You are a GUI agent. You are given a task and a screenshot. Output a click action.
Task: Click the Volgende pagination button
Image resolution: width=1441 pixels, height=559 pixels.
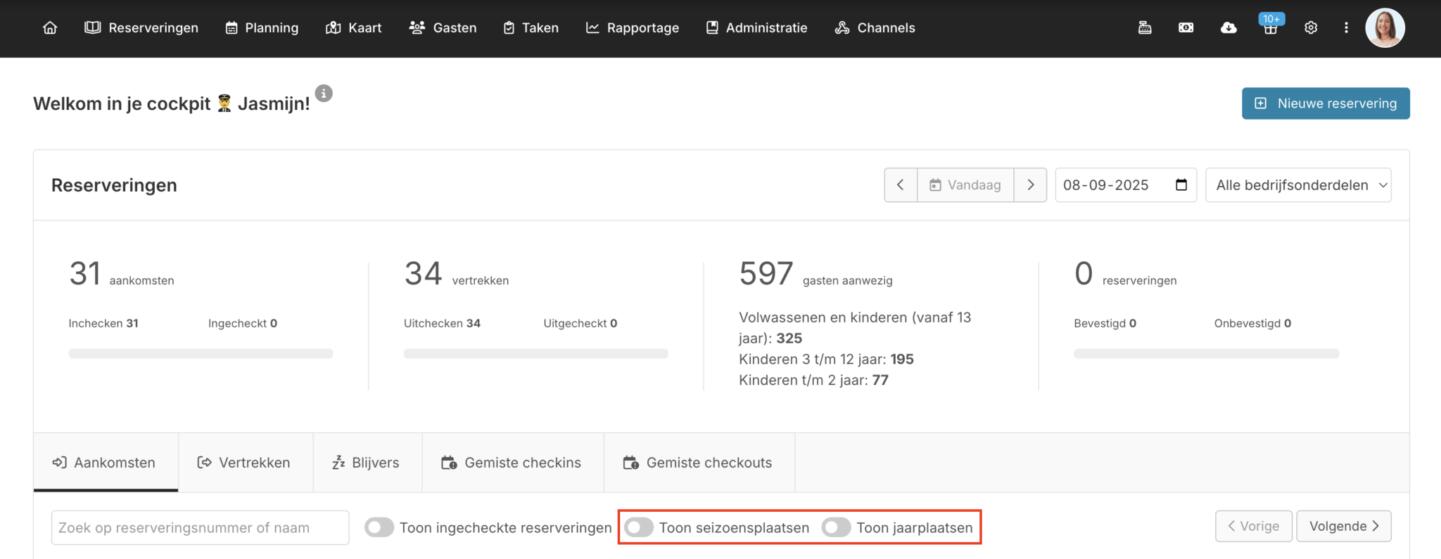(1343, 526)
